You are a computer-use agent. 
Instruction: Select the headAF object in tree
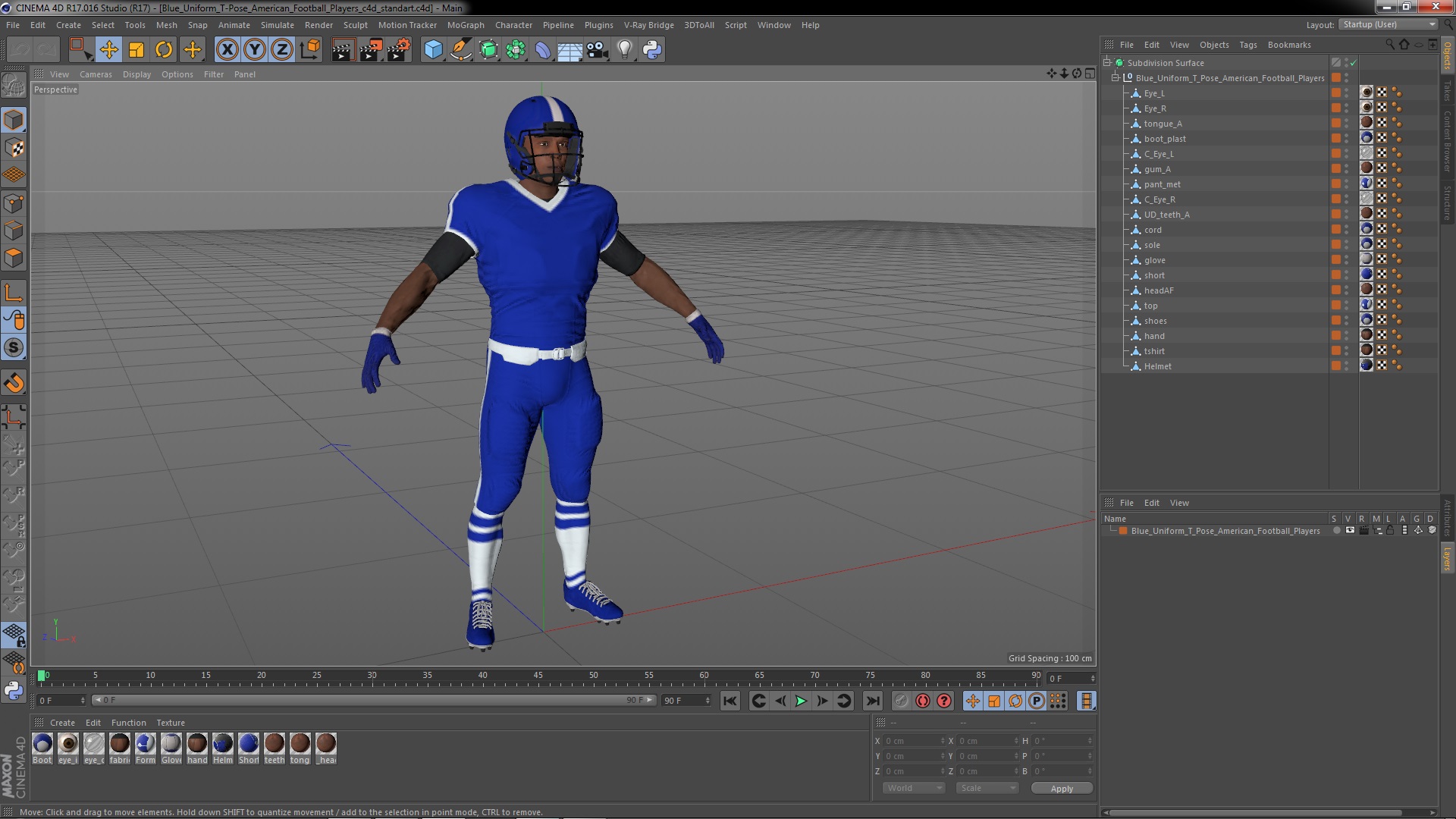pos(1159,290)
